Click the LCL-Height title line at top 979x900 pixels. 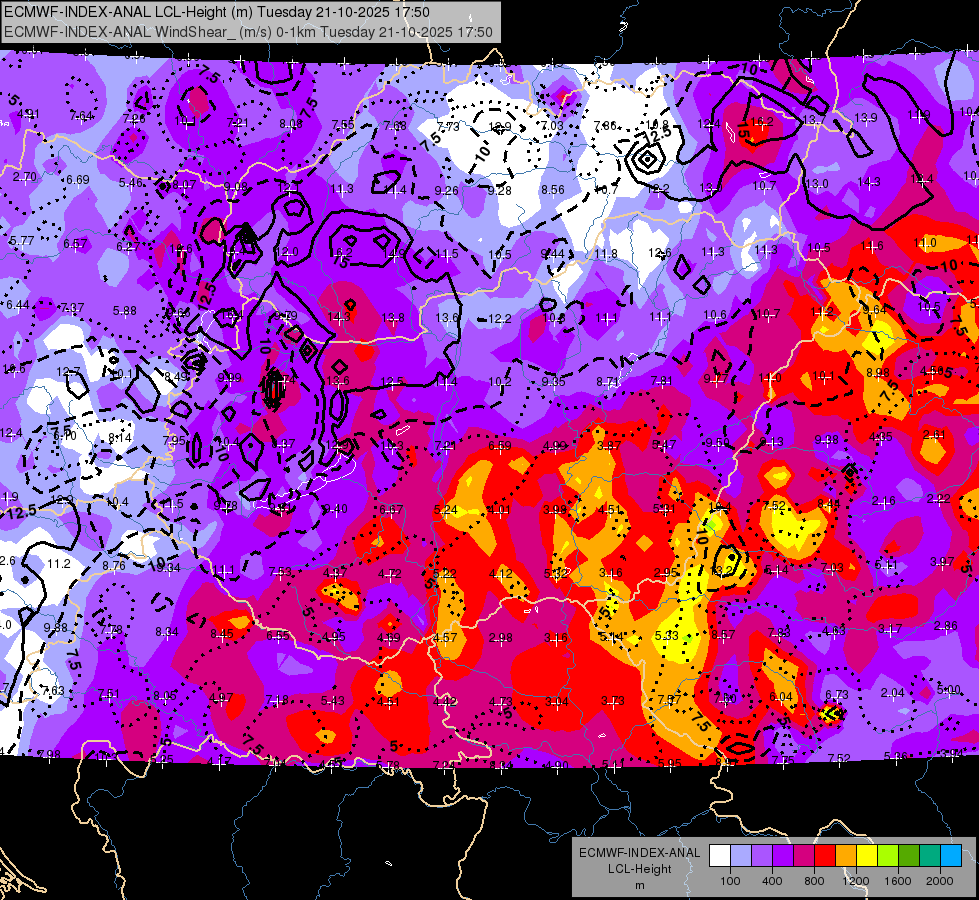(x=217, y=12)
